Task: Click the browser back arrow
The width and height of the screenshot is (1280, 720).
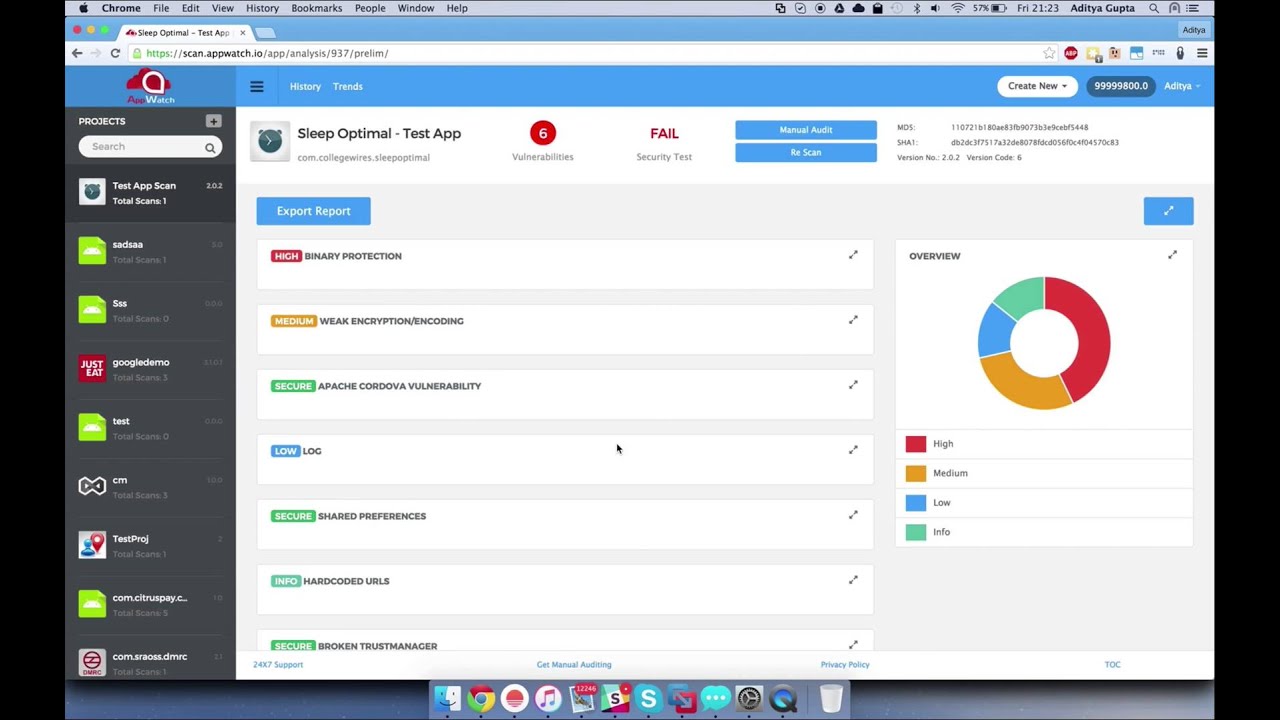Action: tap(77, 53)
